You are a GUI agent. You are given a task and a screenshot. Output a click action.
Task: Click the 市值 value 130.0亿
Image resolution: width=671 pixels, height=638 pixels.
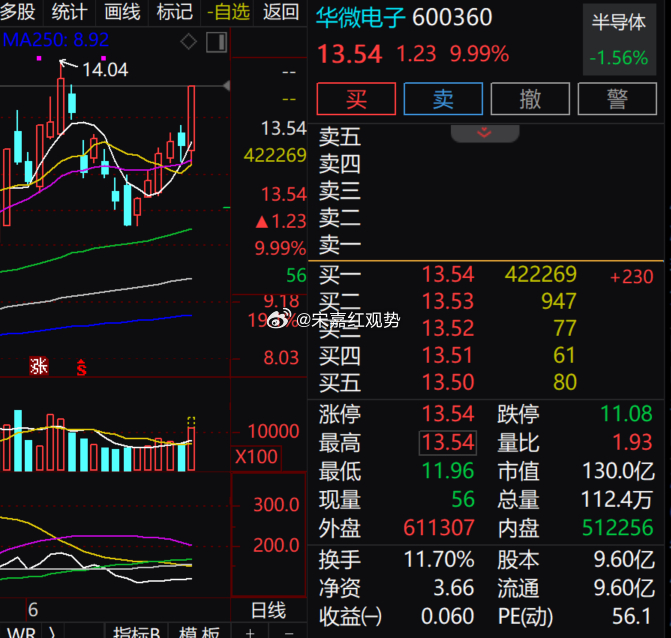pyautogui.click(x=619, y=471)
